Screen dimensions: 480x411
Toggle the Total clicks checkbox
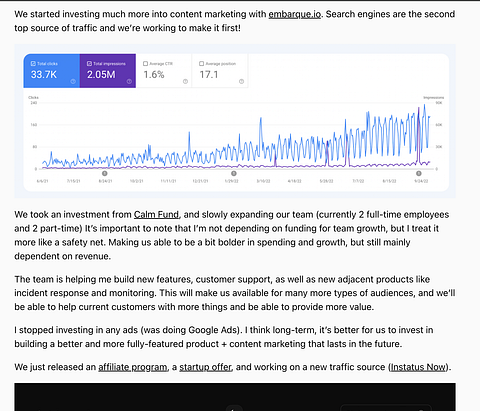pyautogui.click(x=33, y=64)
